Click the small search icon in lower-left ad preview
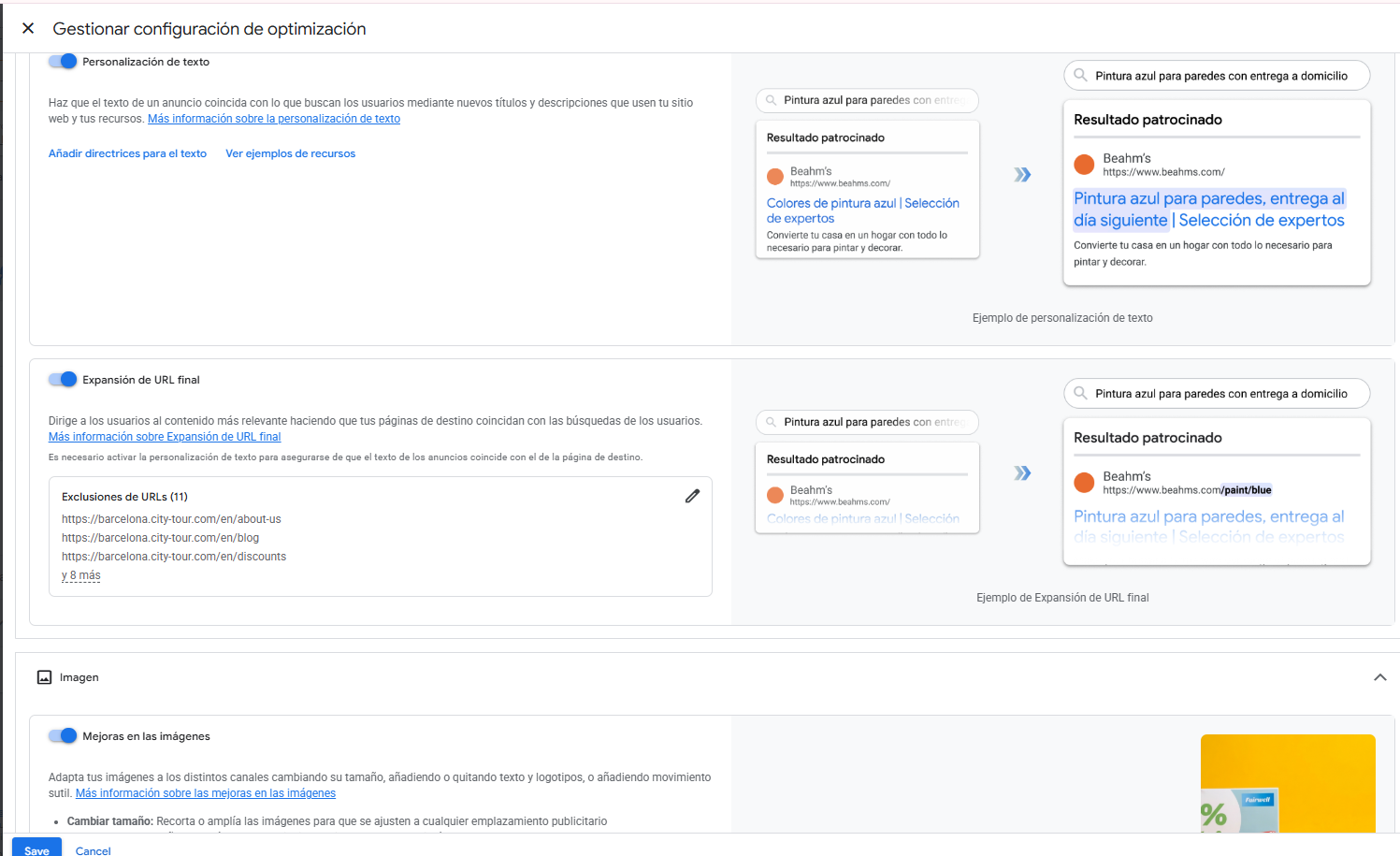Screen dimensions: 1400x856 point(772,422)
